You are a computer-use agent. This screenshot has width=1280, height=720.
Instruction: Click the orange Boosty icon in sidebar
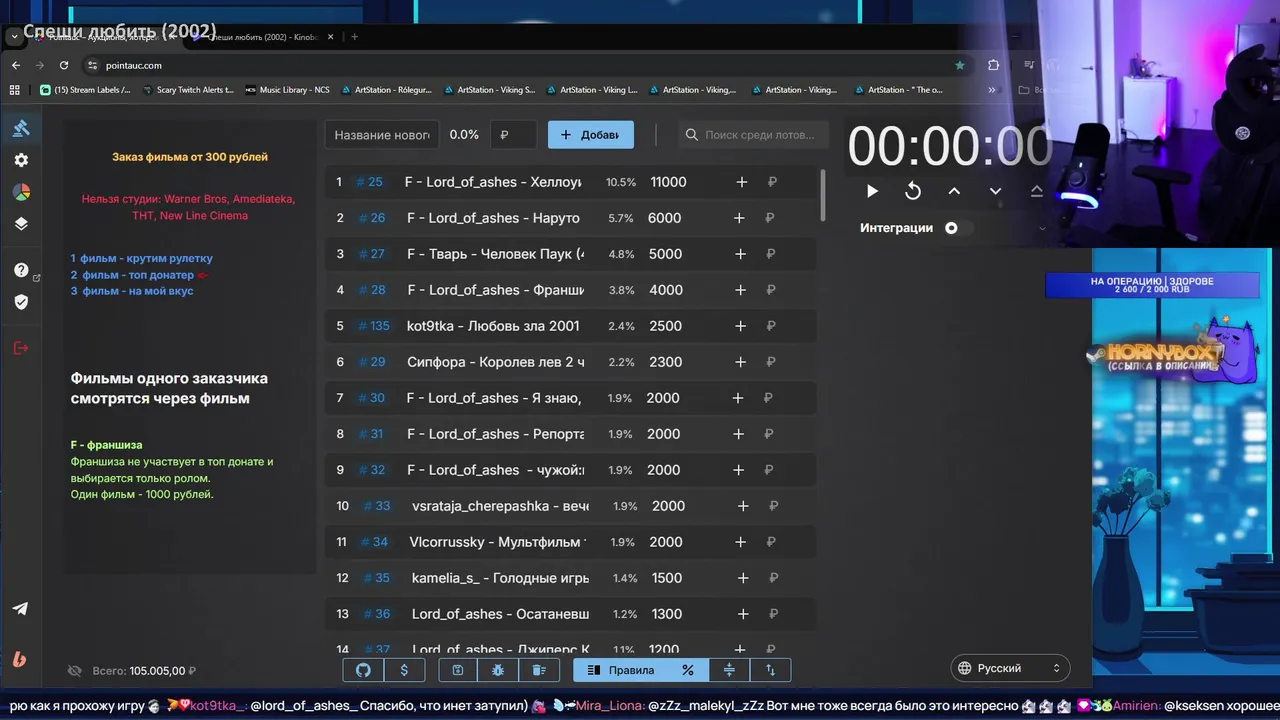pos(21,659)
